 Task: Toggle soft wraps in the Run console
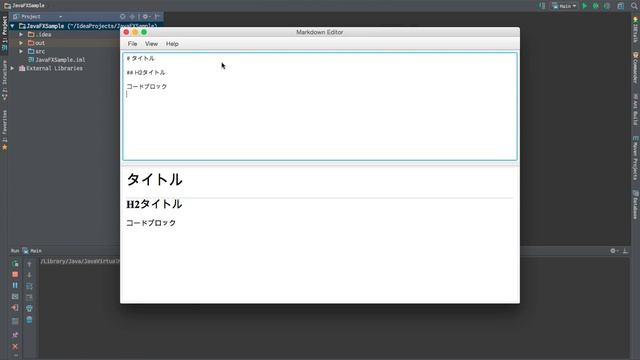(29, 286)
